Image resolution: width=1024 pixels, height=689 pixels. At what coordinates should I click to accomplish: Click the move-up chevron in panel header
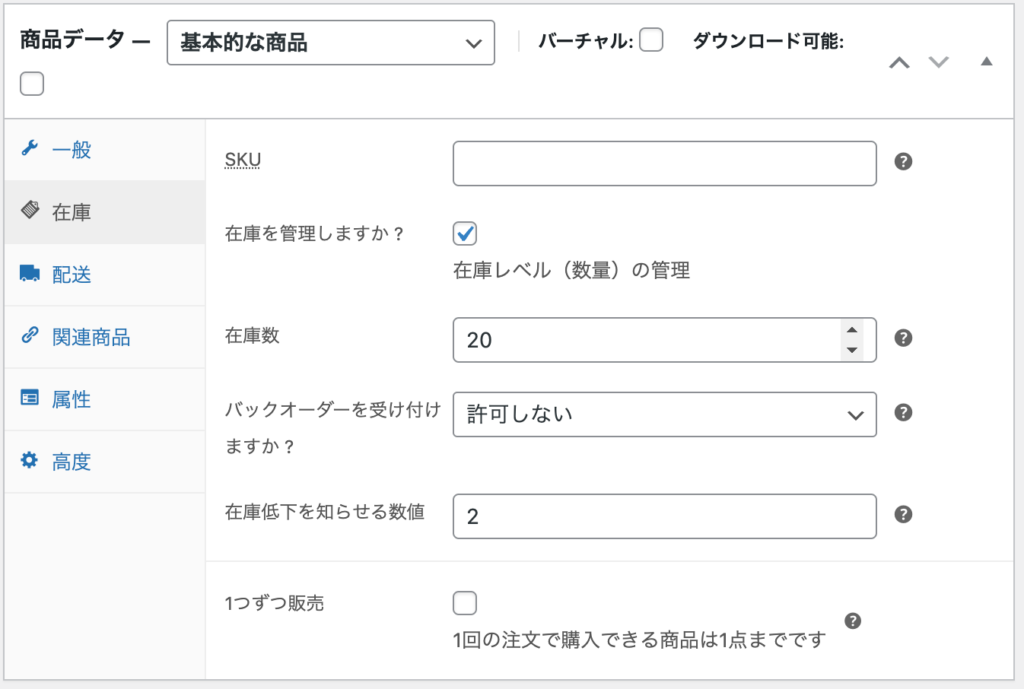(899, 63)
